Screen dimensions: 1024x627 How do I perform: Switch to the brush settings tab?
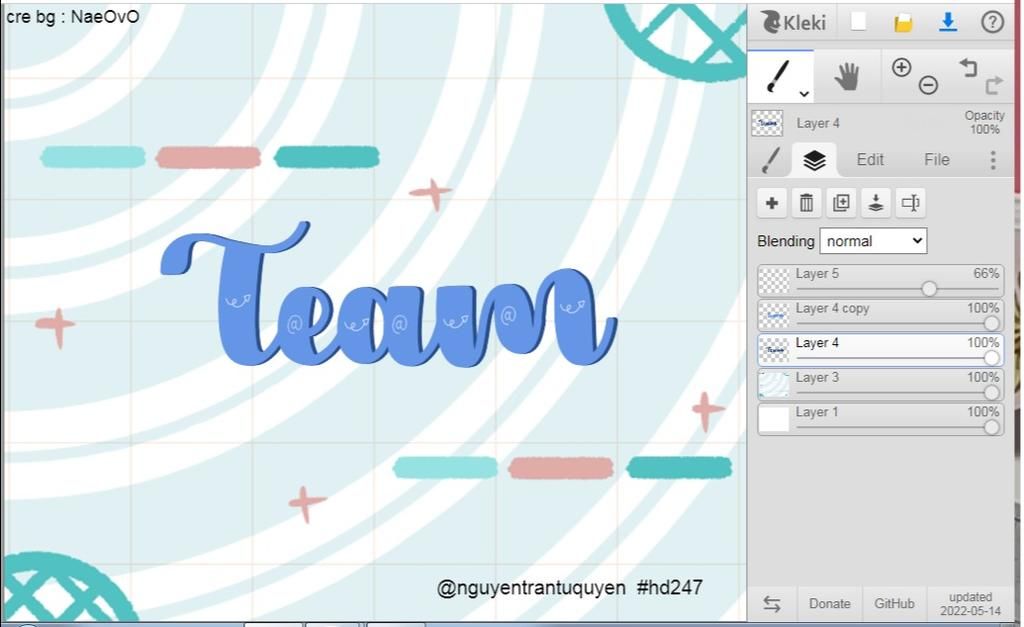[771, 160]
